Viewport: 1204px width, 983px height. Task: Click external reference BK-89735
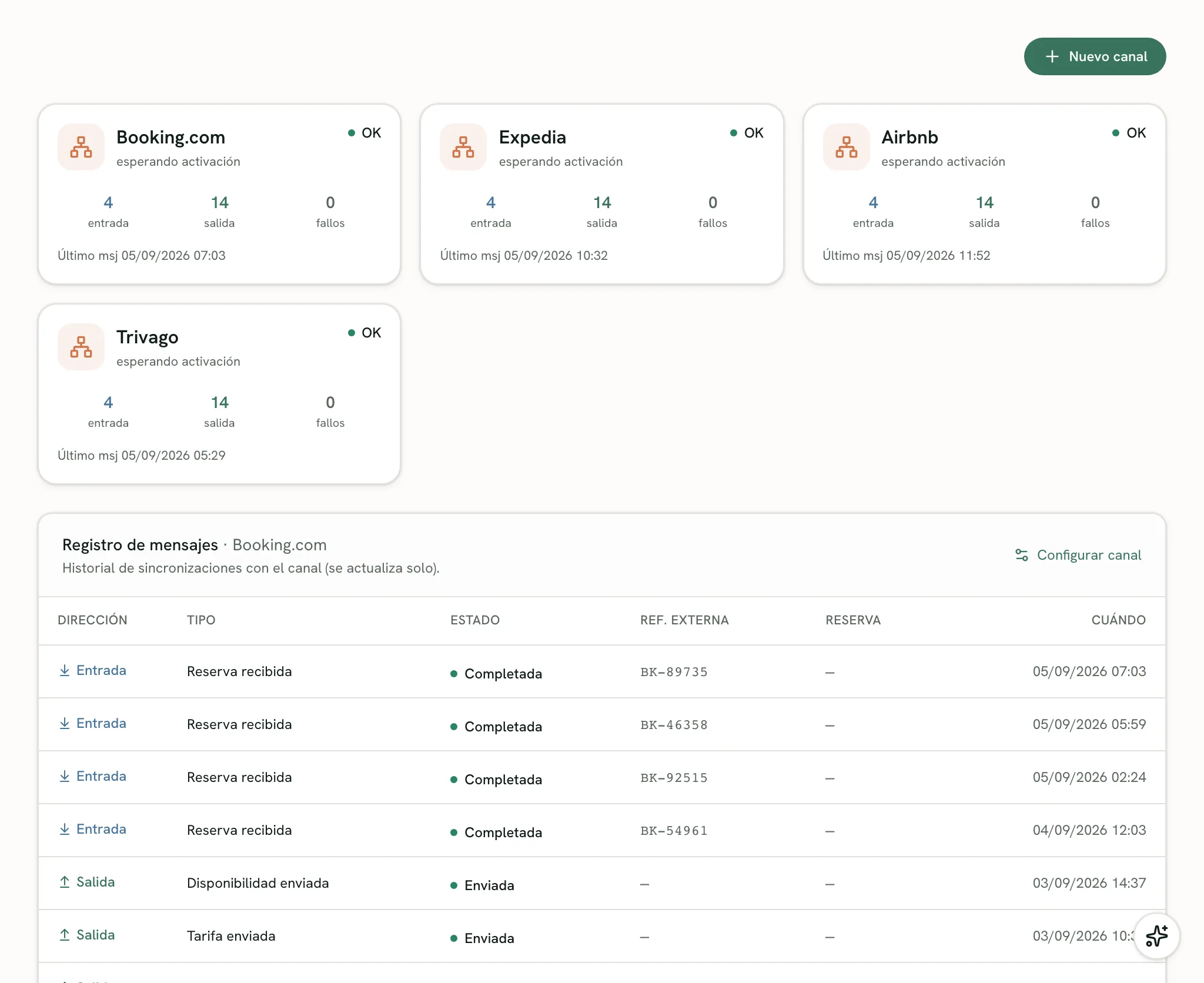[x=674, y=672]
